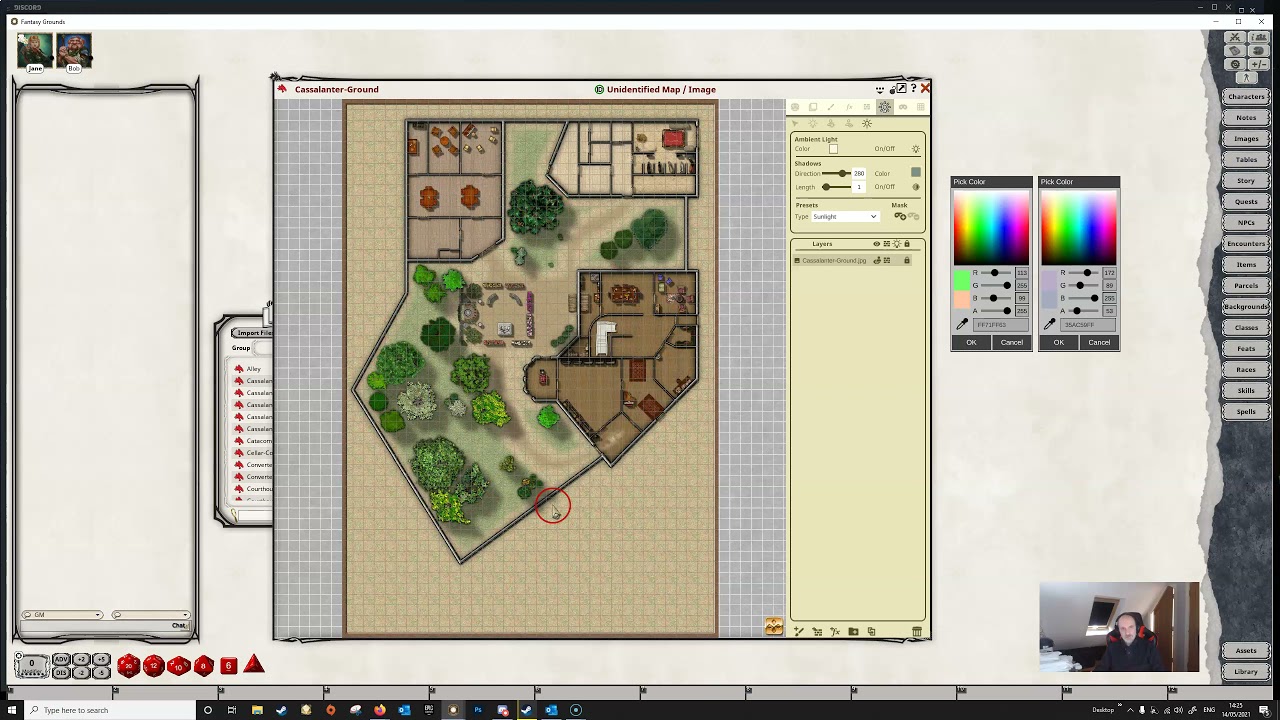Open Photoshop from Windows taskbar

coord(478,710)
